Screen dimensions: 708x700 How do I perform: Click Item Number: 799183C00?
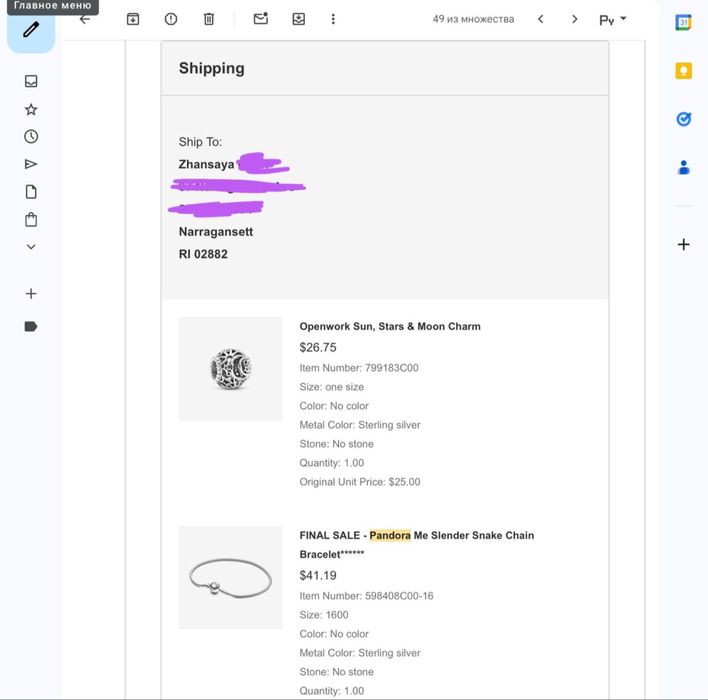359,368
